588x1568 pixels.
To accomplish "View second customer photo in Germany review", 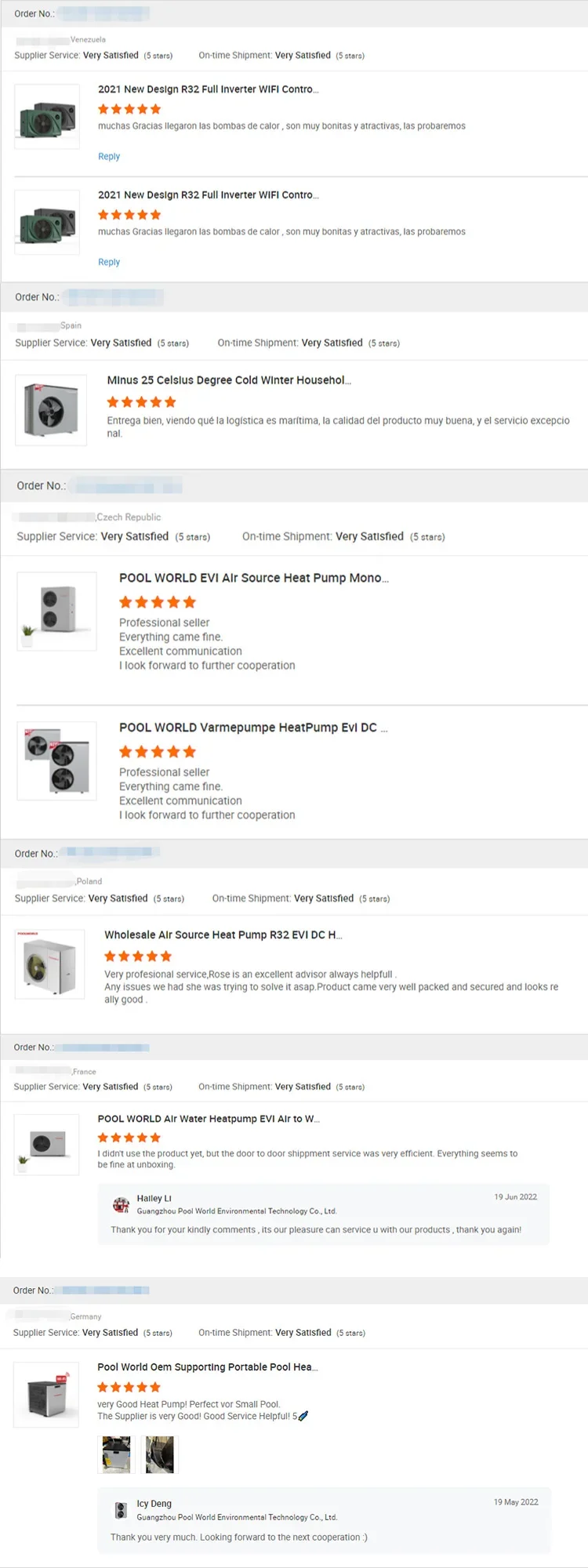I will point(160,1454).
